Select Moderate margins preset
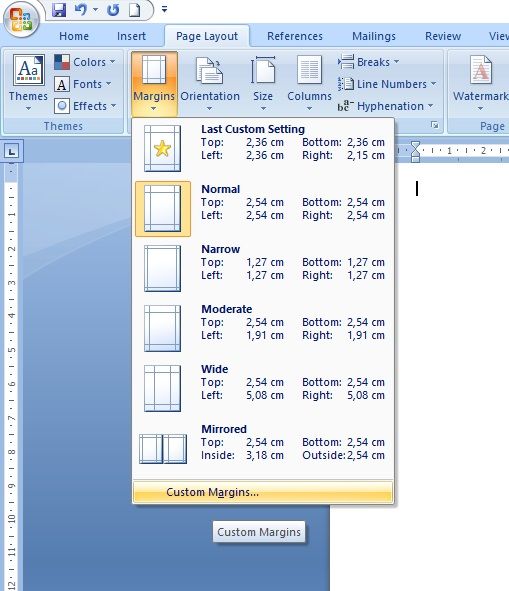 click(x=263, y=328)
